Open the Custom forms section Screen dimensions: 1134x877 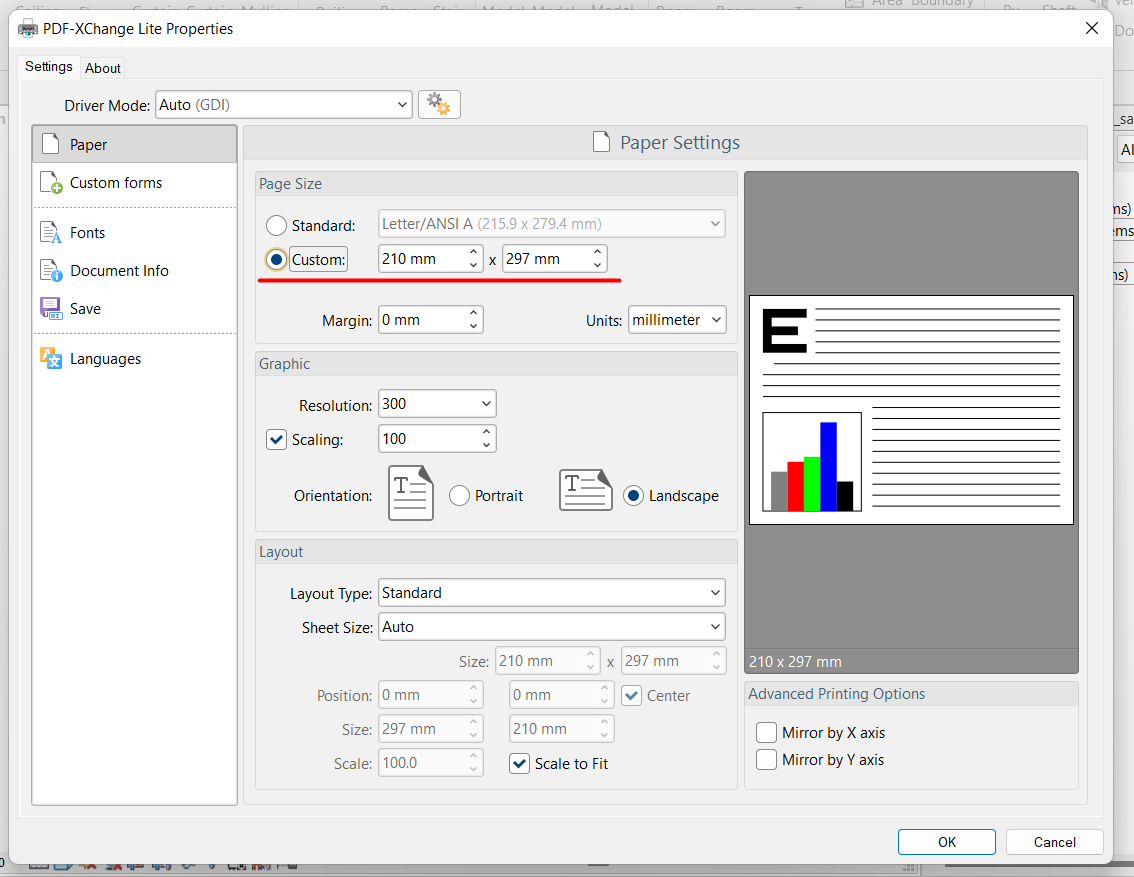(135, 183)
